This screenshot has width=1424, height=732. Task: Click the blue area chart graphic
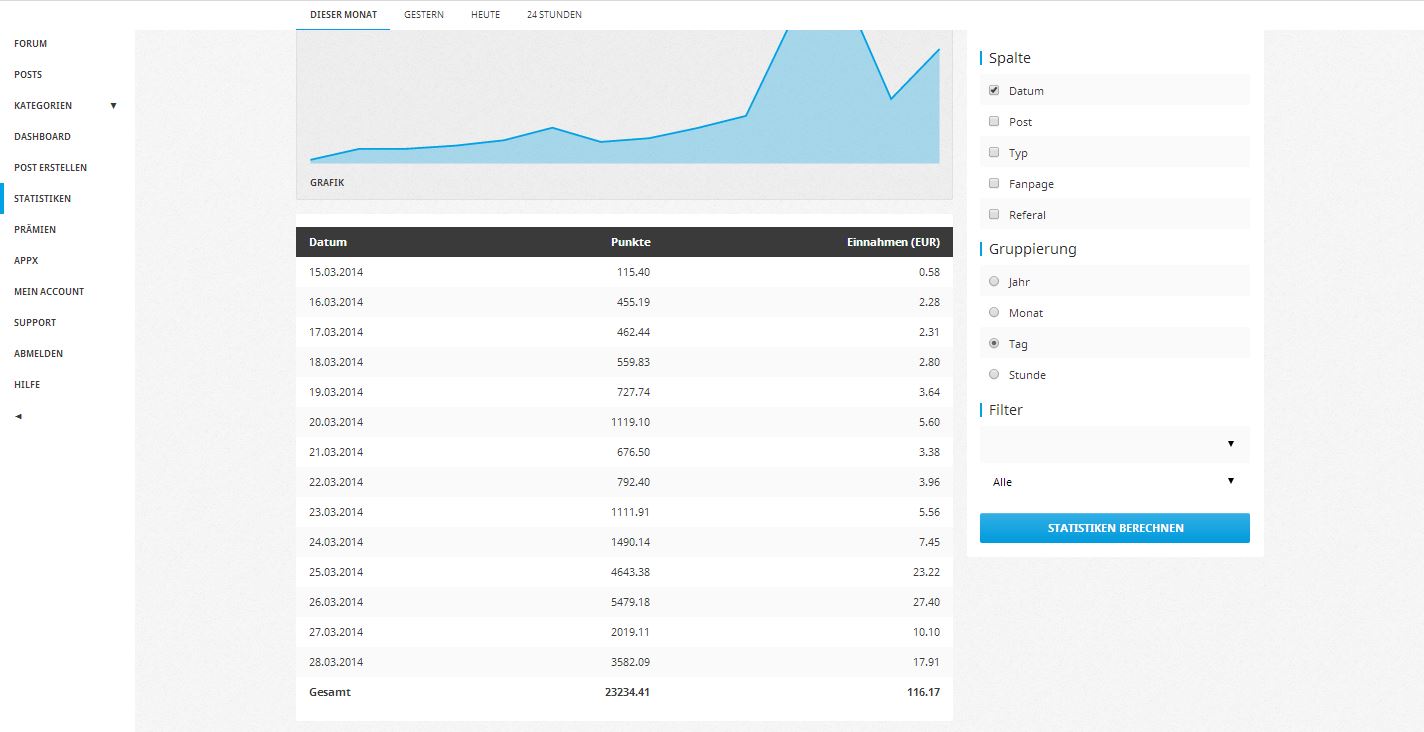click(x=624, y=110)
